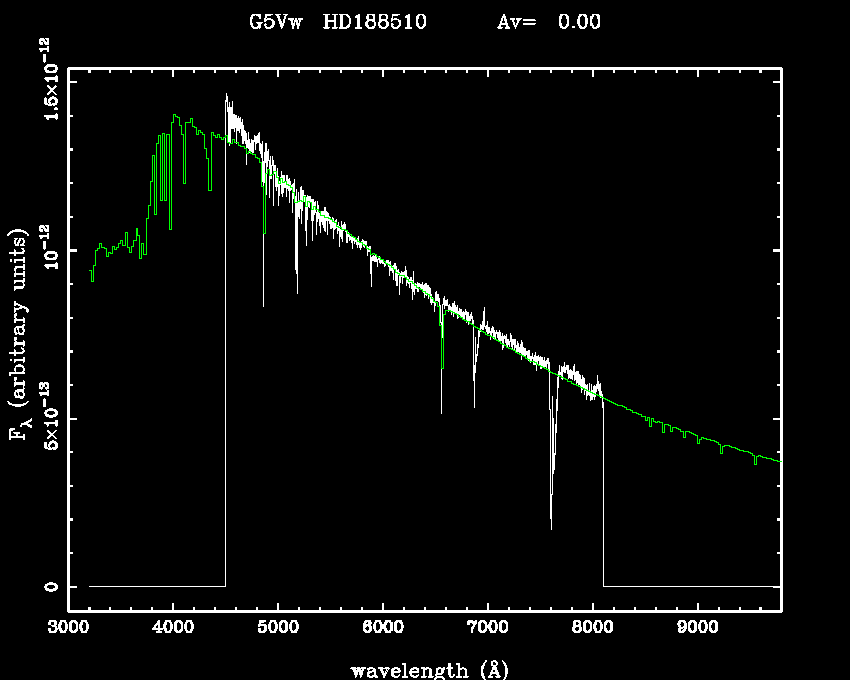The width and height of the screenshot is (850, 680).
Task: Click the Av= 0.00 extinction value
Action: click(549, 22)
